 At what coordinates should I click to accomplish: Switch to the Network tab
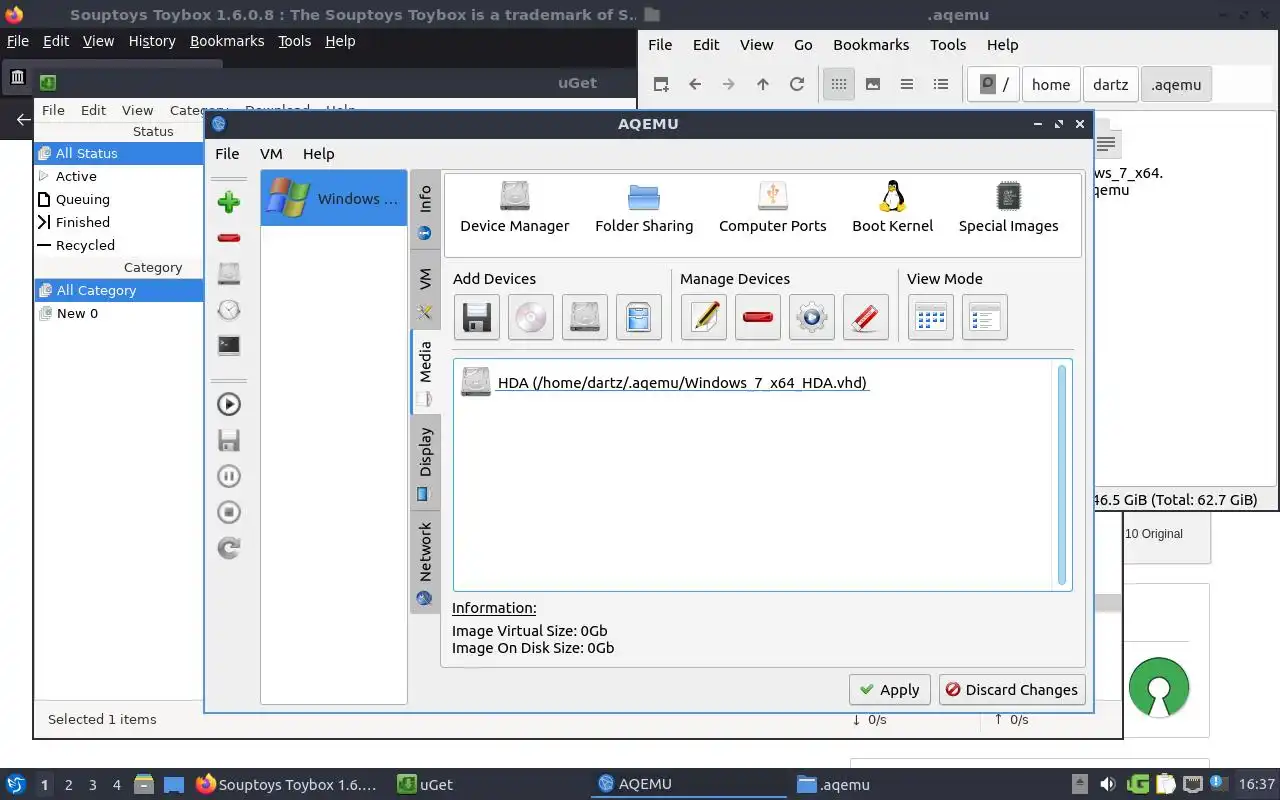[x=425, y=562]
